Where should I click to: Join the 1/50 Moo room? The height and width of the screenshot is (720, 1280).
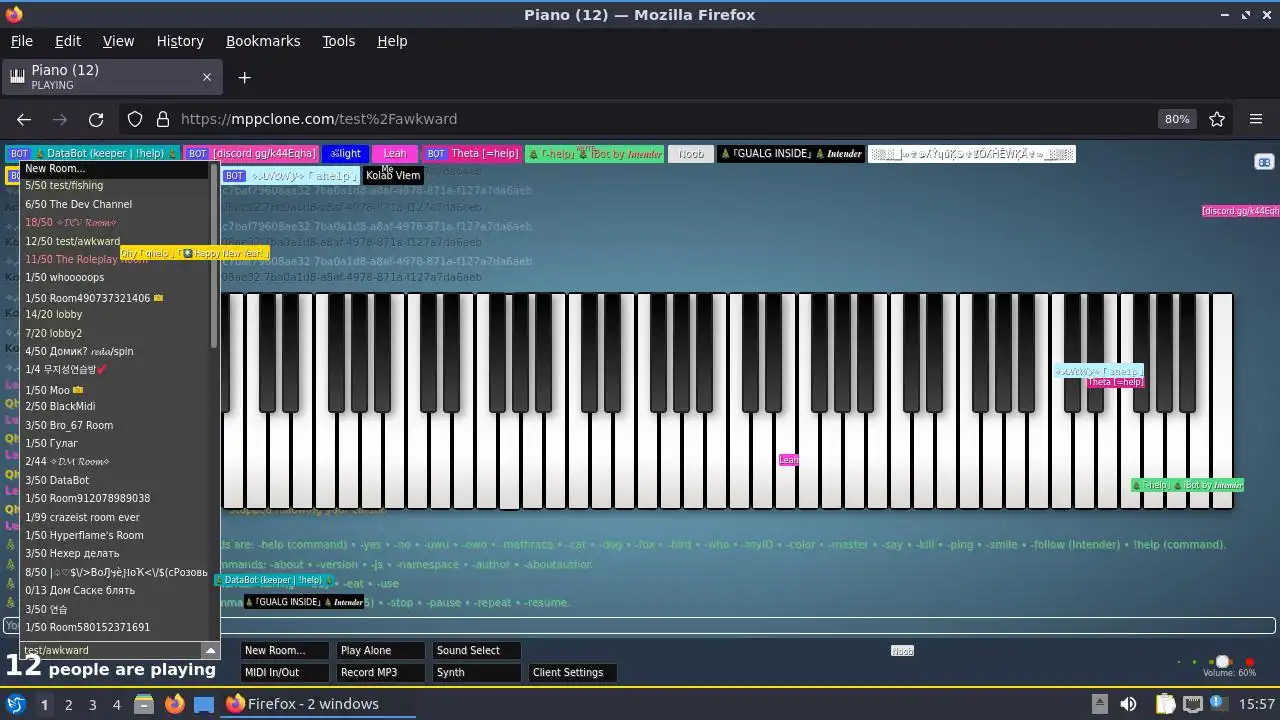tap(115, 390)
